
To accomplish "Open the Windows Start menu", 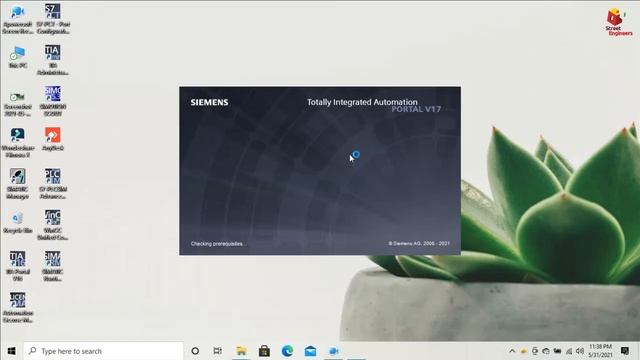I will coord(11,351).
